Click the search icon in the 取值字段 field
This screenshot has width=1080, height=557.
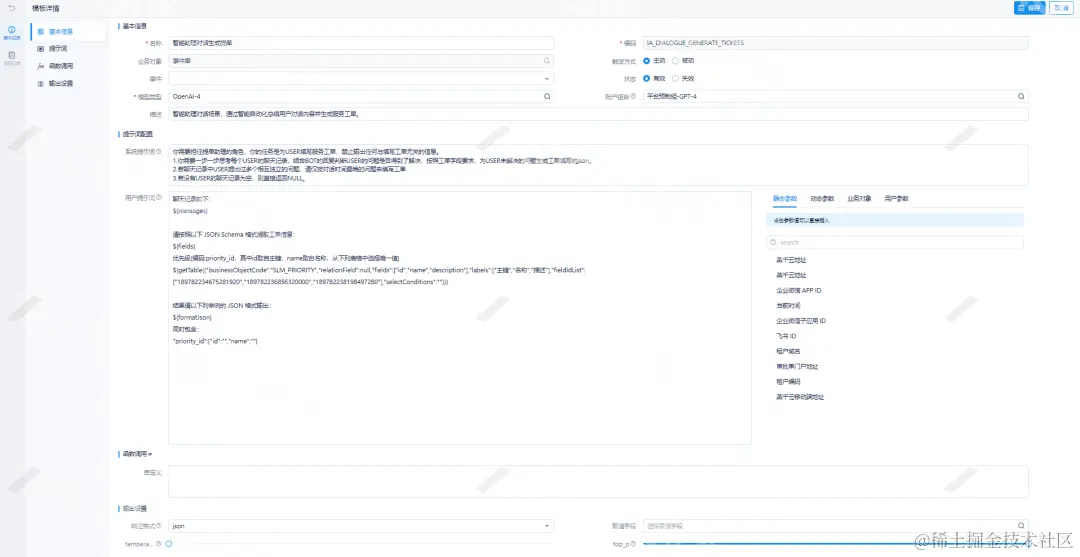(1021, 526)
